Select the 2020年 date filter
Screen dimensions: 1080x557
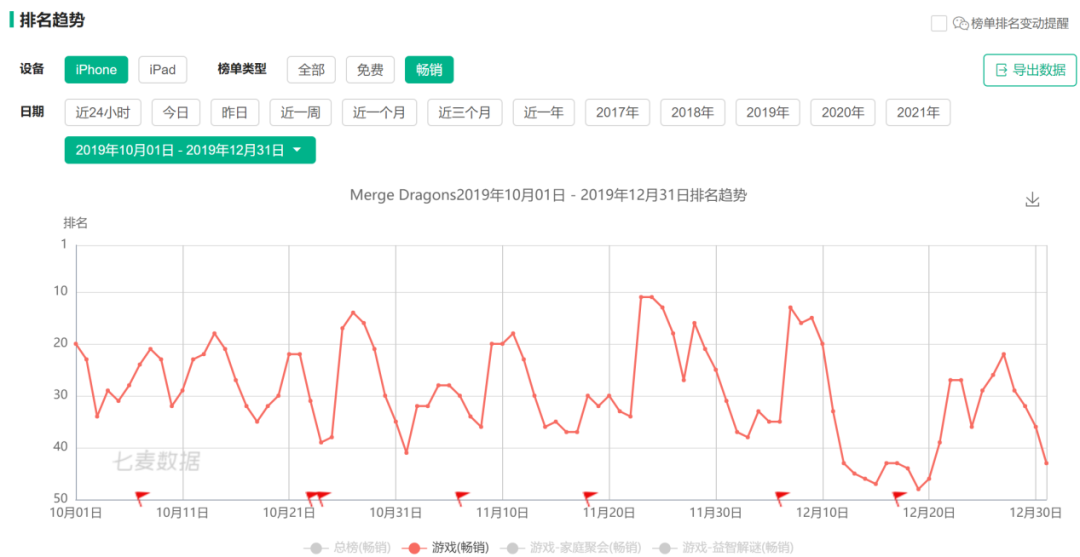pos(842,113)
